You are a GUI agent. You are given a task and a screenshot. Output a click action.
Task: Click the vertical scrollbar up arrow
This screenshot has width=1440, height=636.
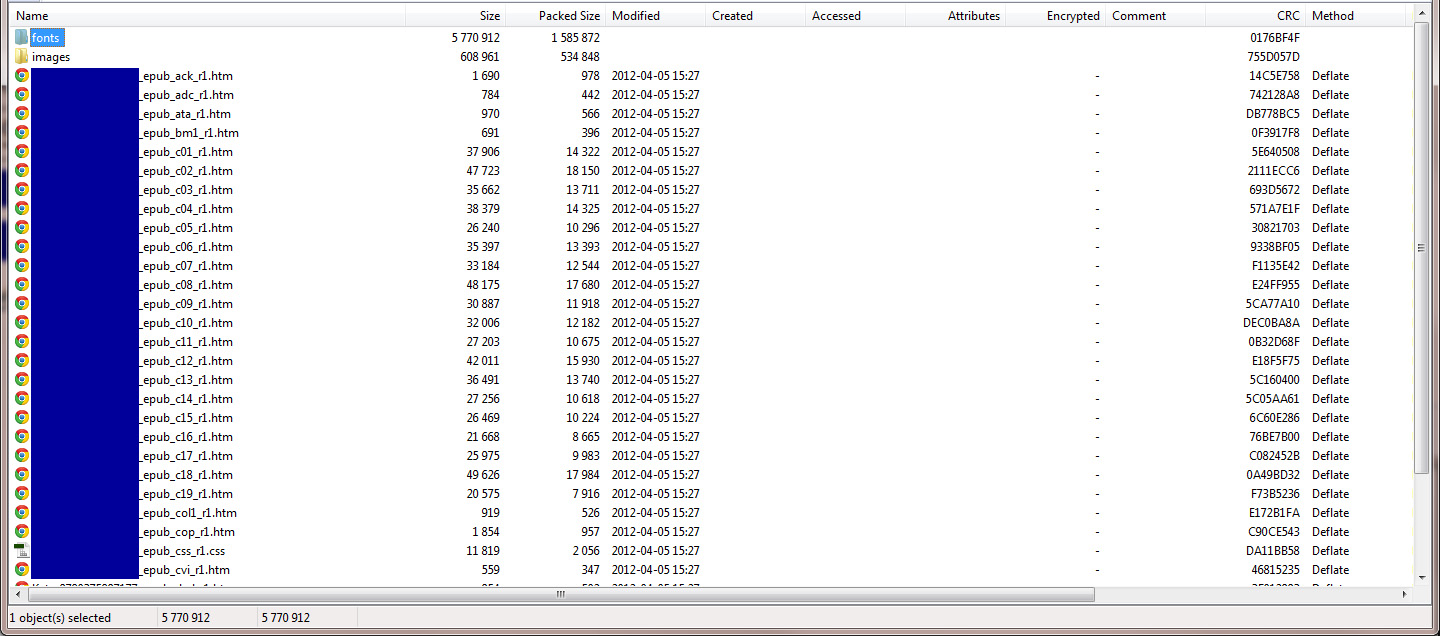1422,14
